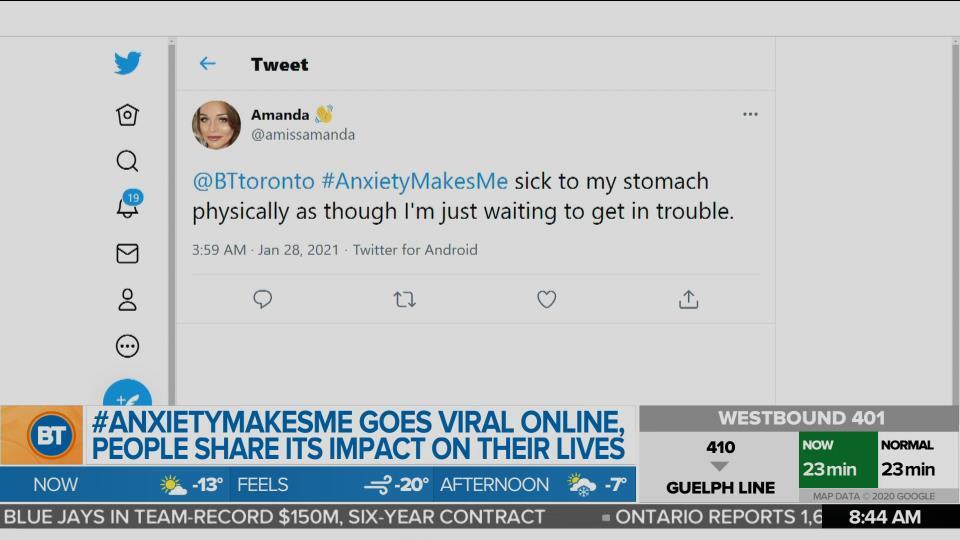Open the More circle icon in sidebar
The image size is (960, 540).
pos(127,346)
